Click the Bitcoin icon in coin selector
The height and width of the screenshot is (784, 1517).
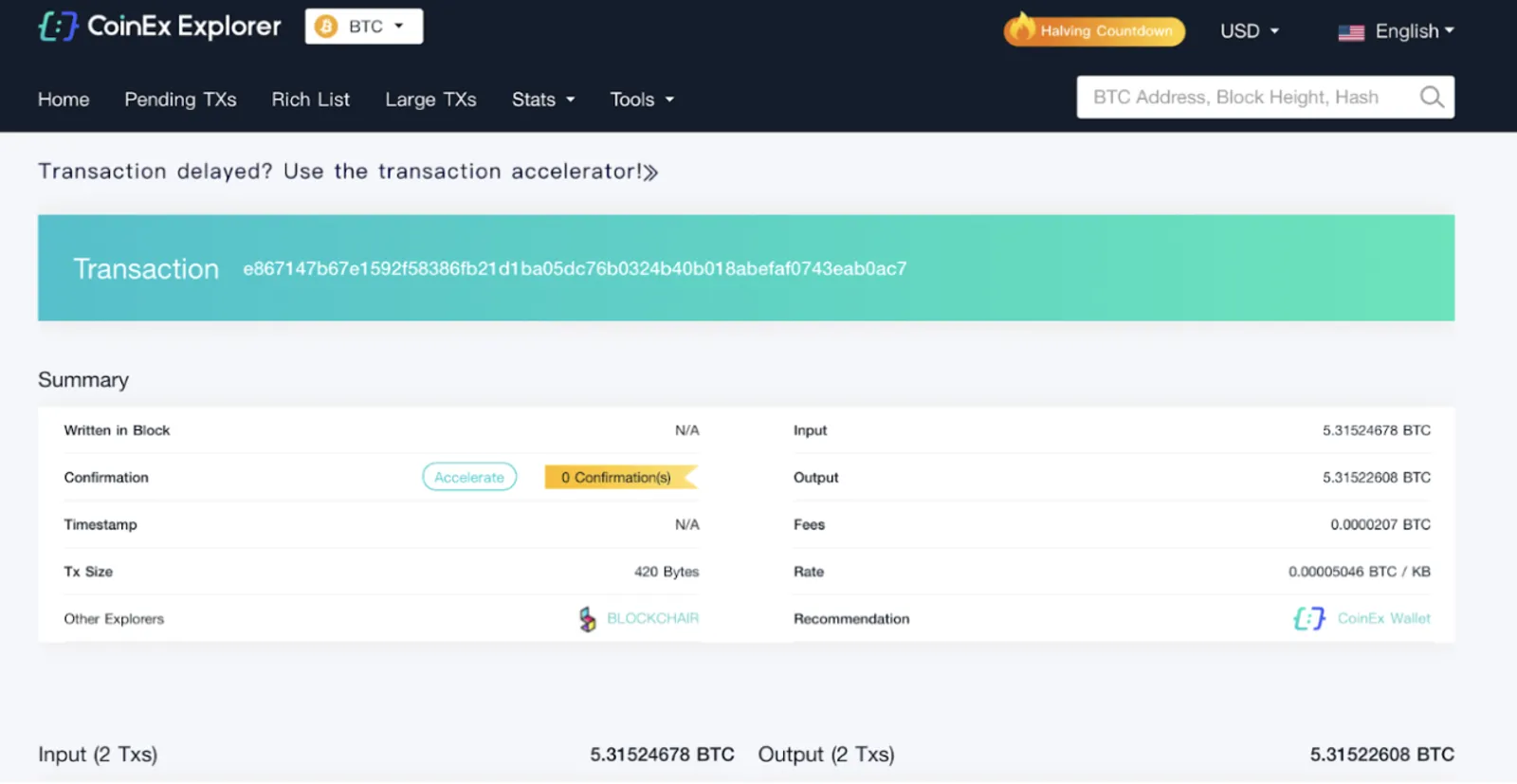click(326, 27)
